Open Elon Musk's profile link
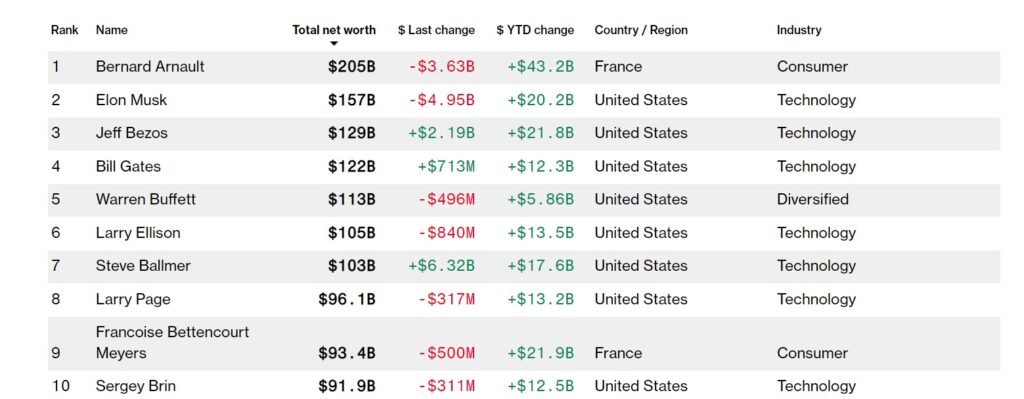Viewport: 1024px width, 399px height. coord(131,100)
